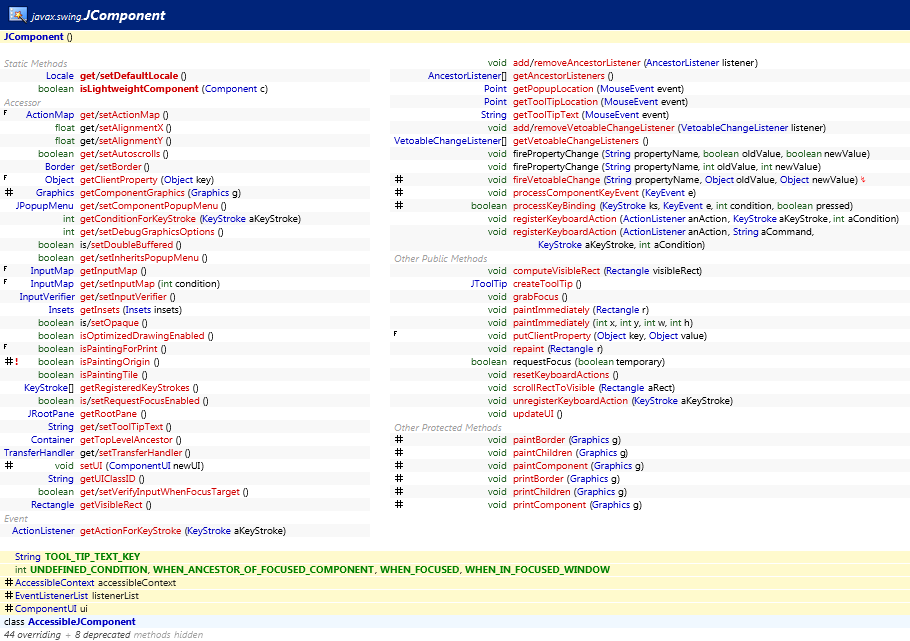Click the protected marker beside fireVetoableChange

pos(398,179)
